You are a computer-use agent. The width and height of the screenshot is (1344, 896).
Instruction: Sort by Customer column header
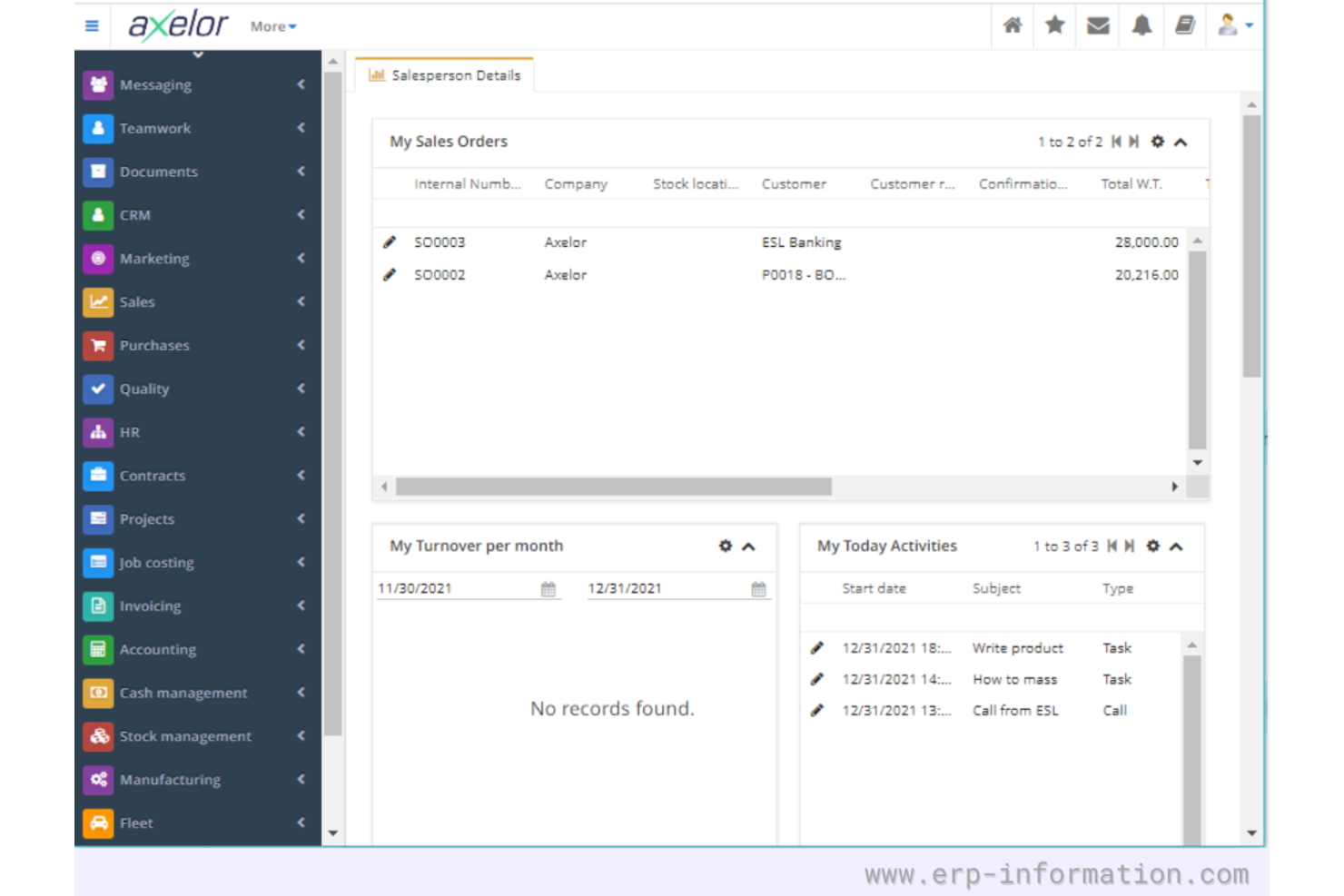pos(794,183)
